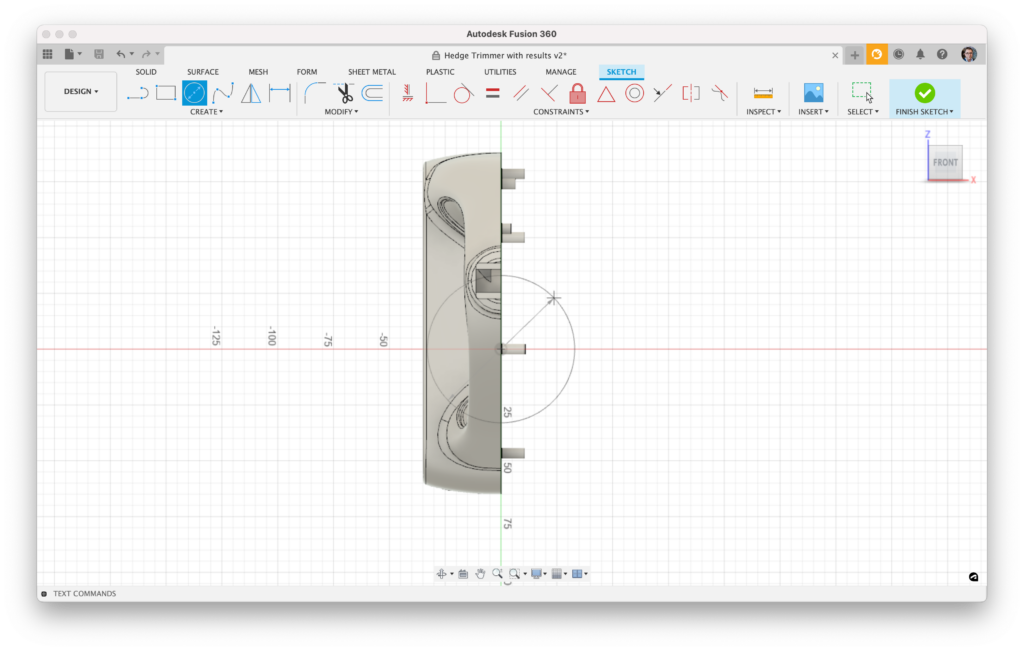Select the Fit Point Spline tool

pos(223,93)
